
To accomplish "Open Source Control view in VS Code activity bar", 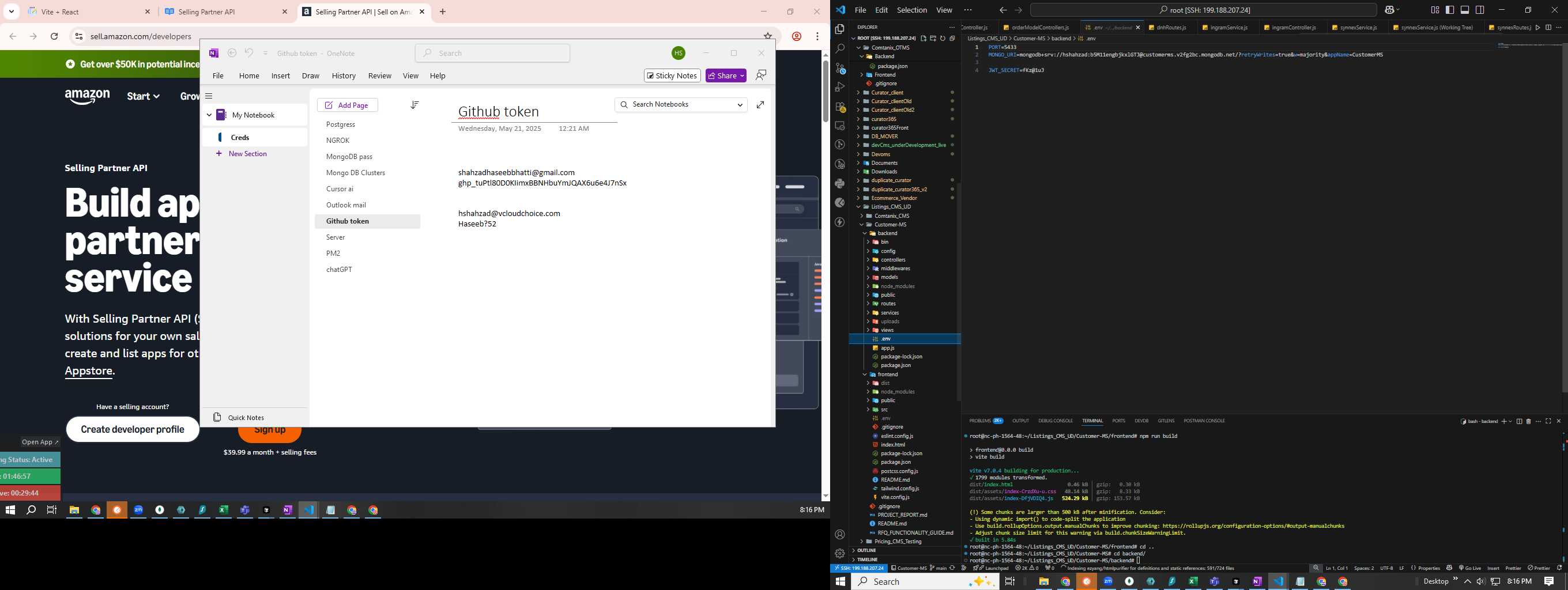I will pyautogui.click(x=840, y=68).
